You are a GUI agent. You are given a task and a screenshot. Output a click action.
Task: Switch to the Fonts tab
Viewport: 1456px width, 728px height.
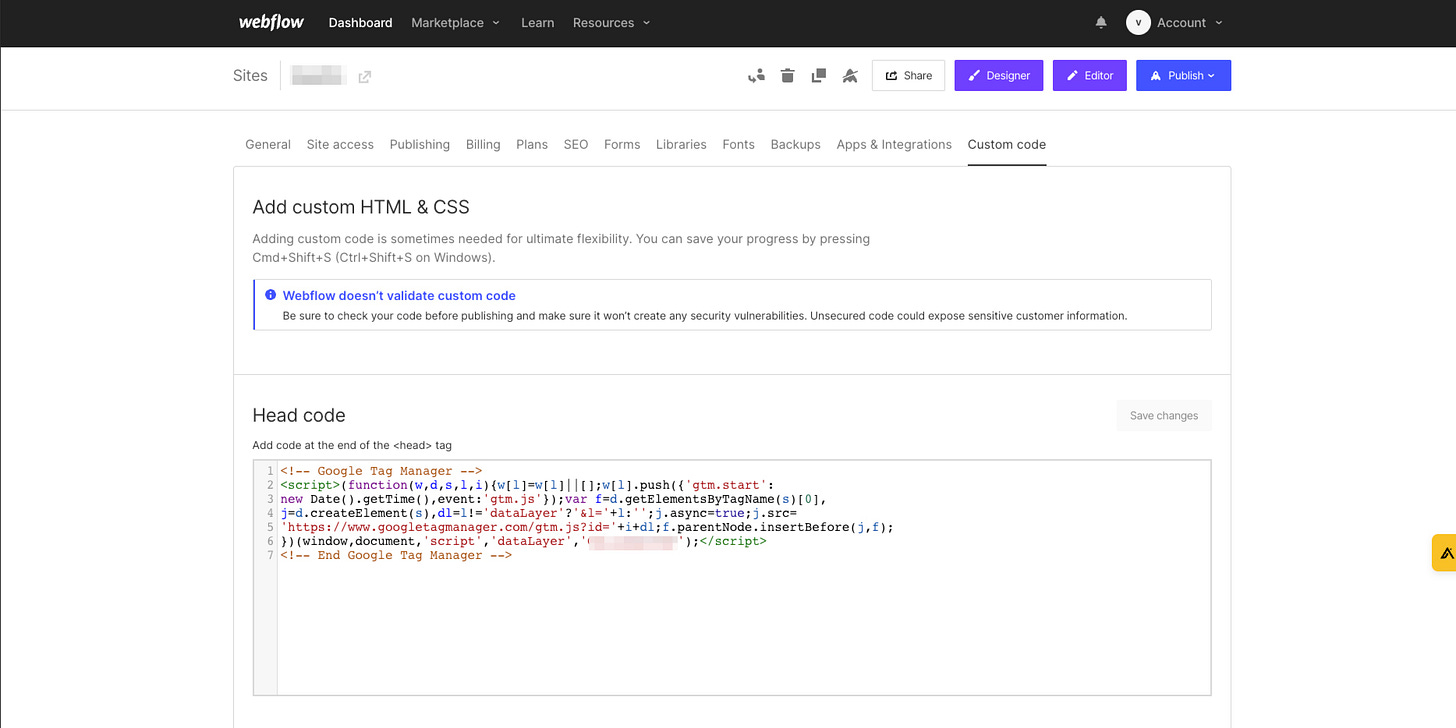[x=739, y=144]
